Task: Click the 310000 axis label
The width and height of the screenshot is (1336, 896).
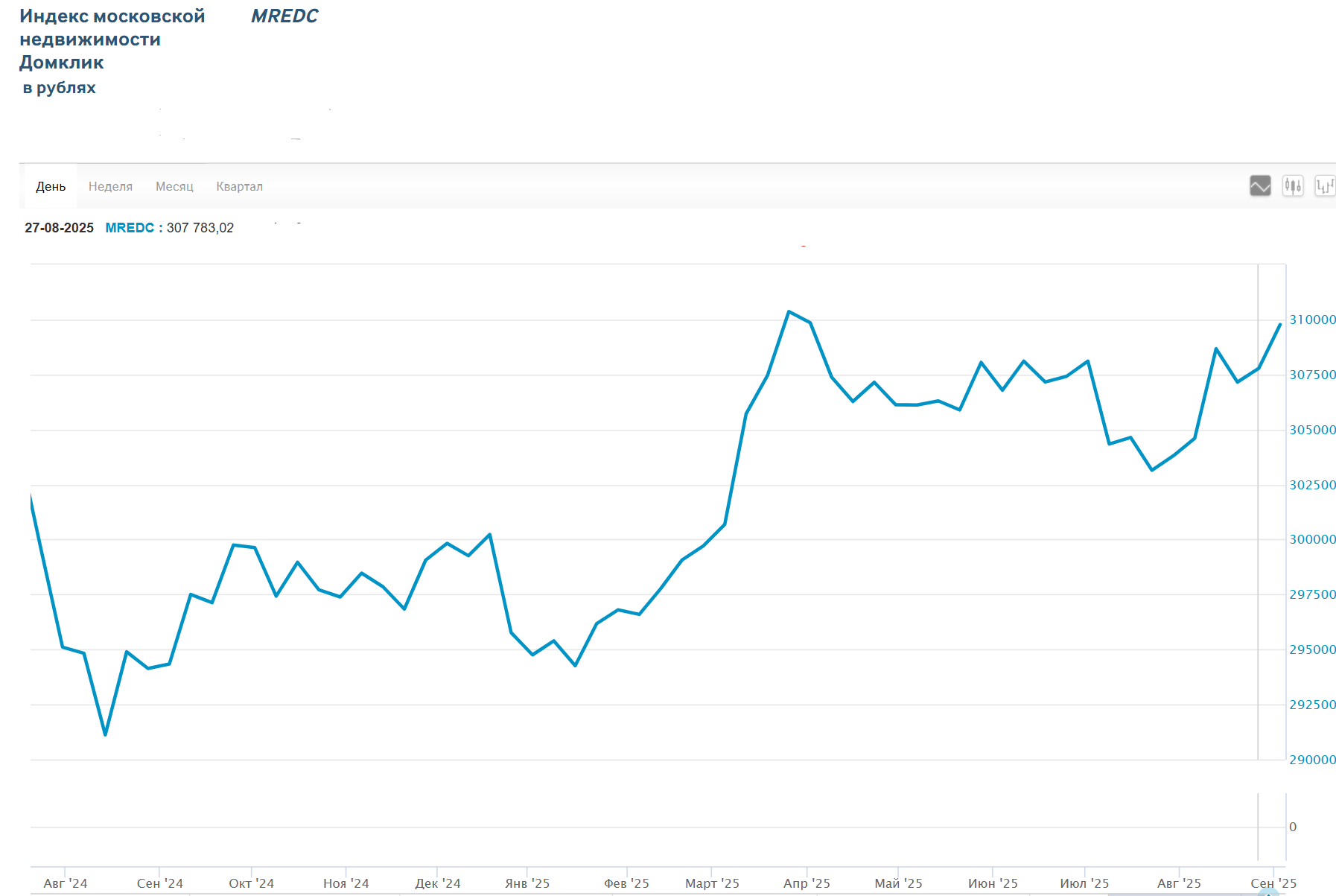Action: tap(1312, 320)
